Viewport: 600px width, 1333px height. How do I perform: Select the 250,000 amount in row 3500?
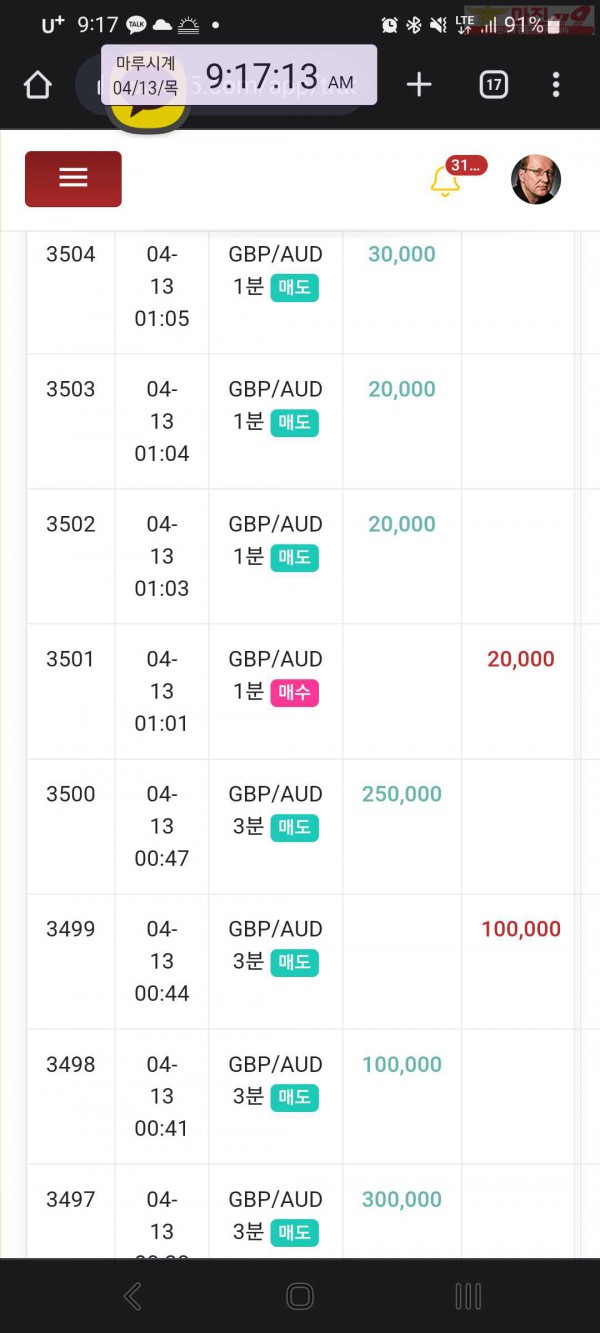click(x=402, y=794)
